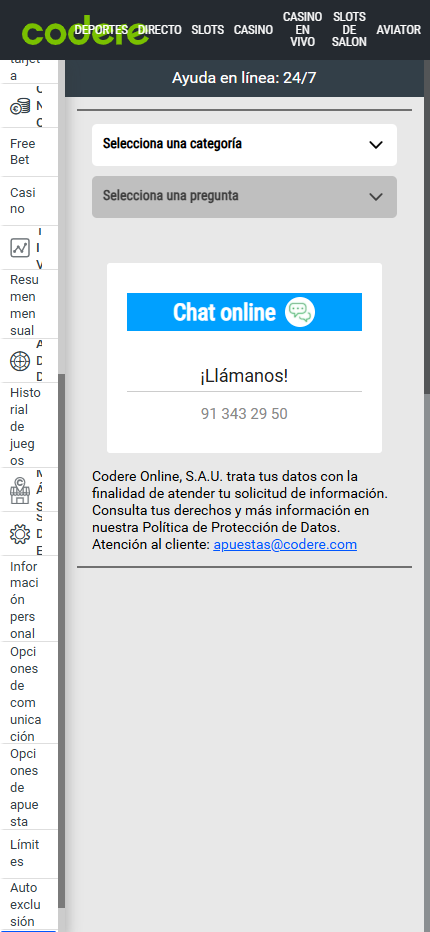This screenshot has width=430, height=932.
Task: Open Free Bet in the sidebar
Action: [29, 152]
